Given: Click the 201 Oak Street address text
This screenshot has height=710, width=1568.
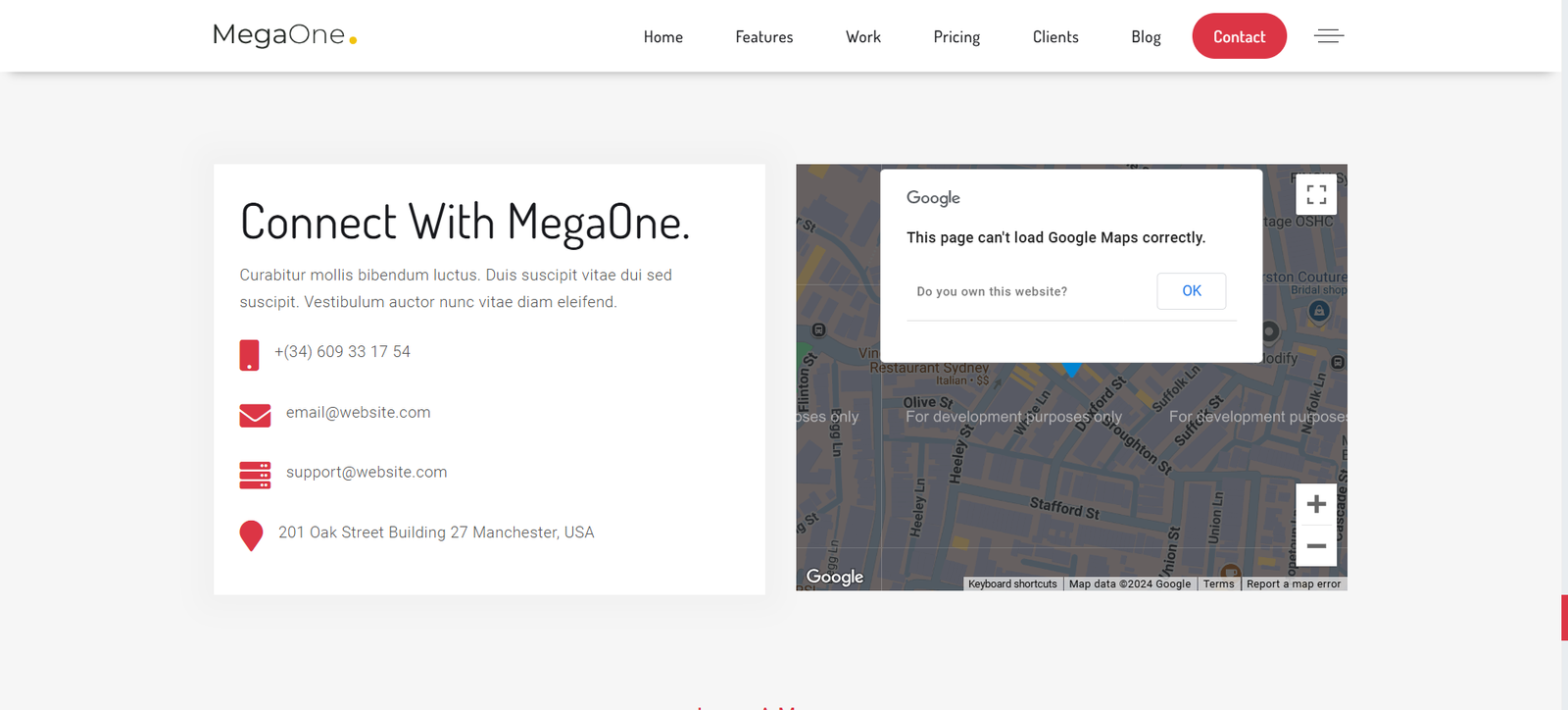Looking at the screenshot, I should click(x=436, y=532).
